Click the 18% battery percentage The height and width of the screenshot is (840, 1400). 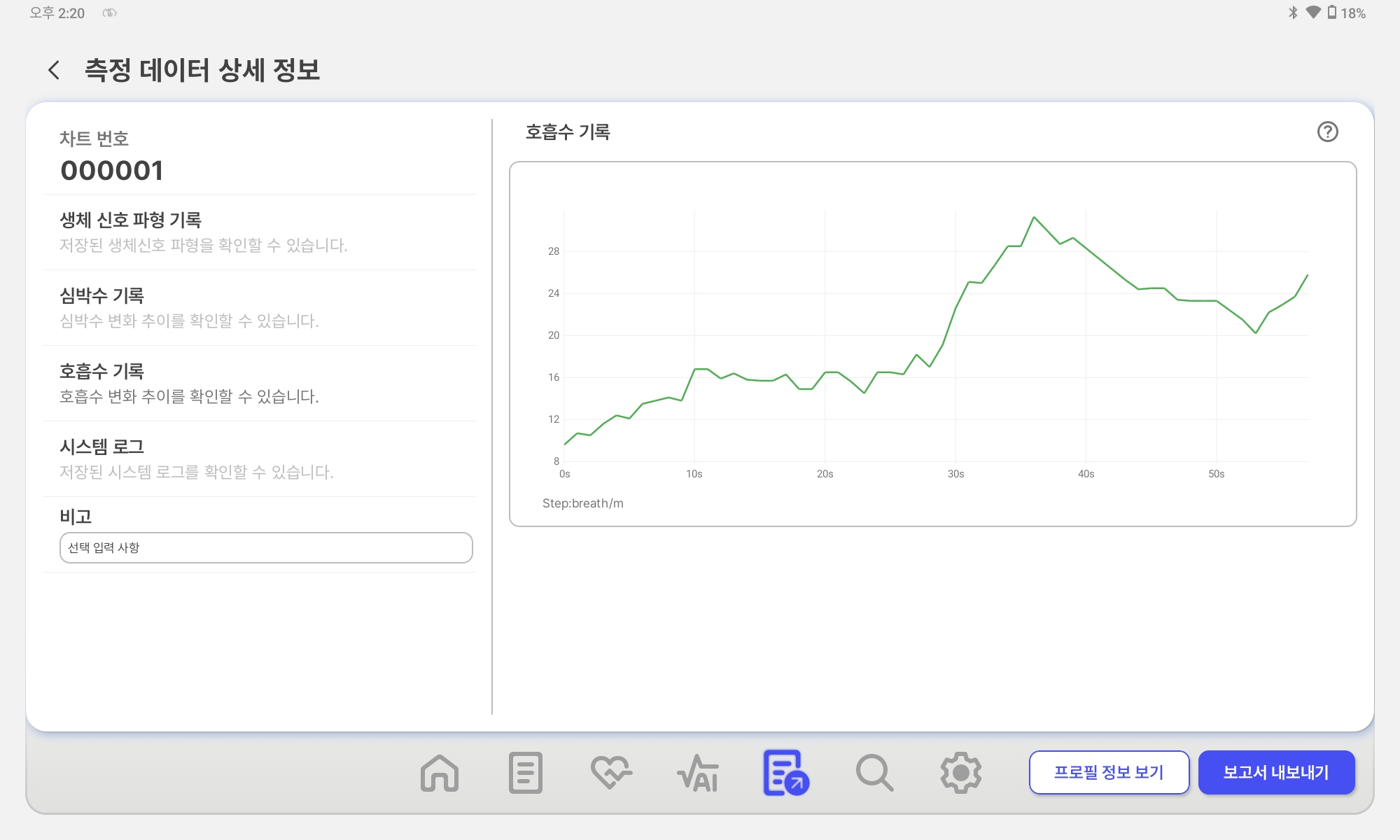point(1353,13)
